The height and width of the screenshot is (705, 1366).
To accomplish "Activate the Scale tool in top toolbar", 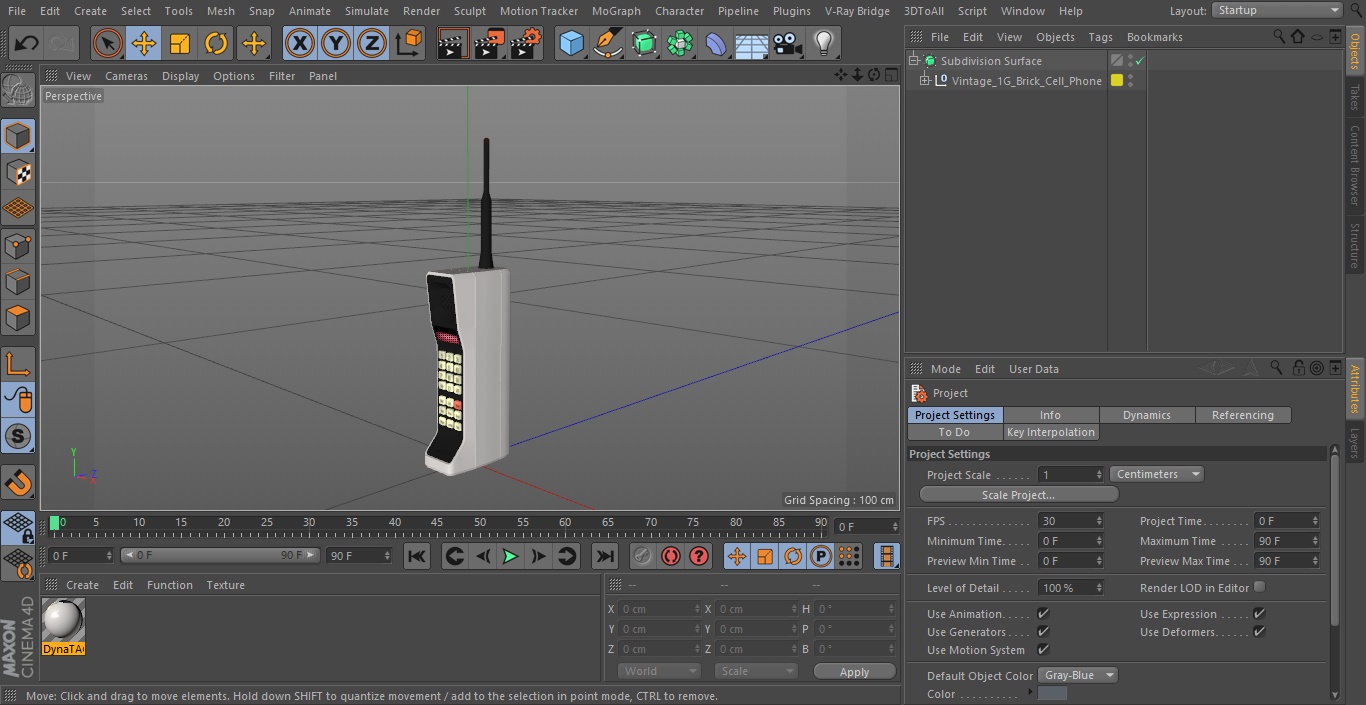I will point(180,43).
